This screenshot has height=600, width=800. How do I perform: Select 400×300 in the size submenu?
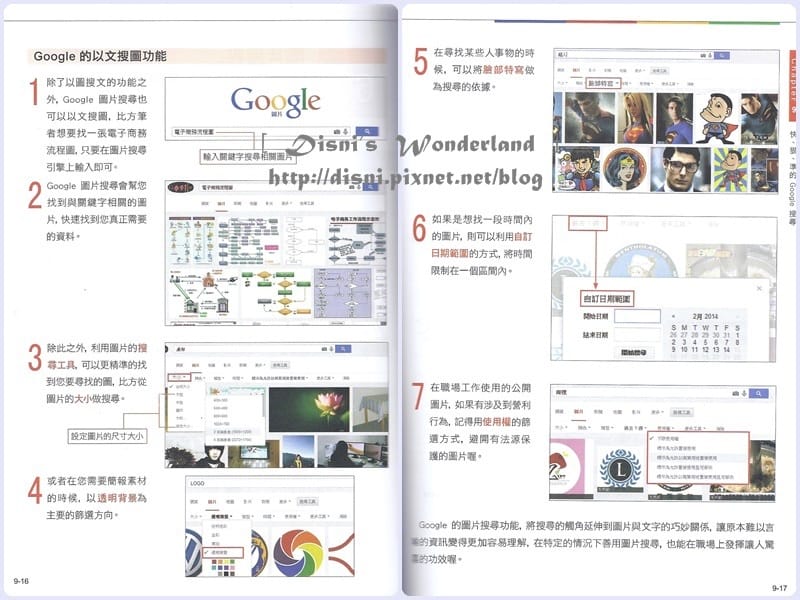point(220,400)
